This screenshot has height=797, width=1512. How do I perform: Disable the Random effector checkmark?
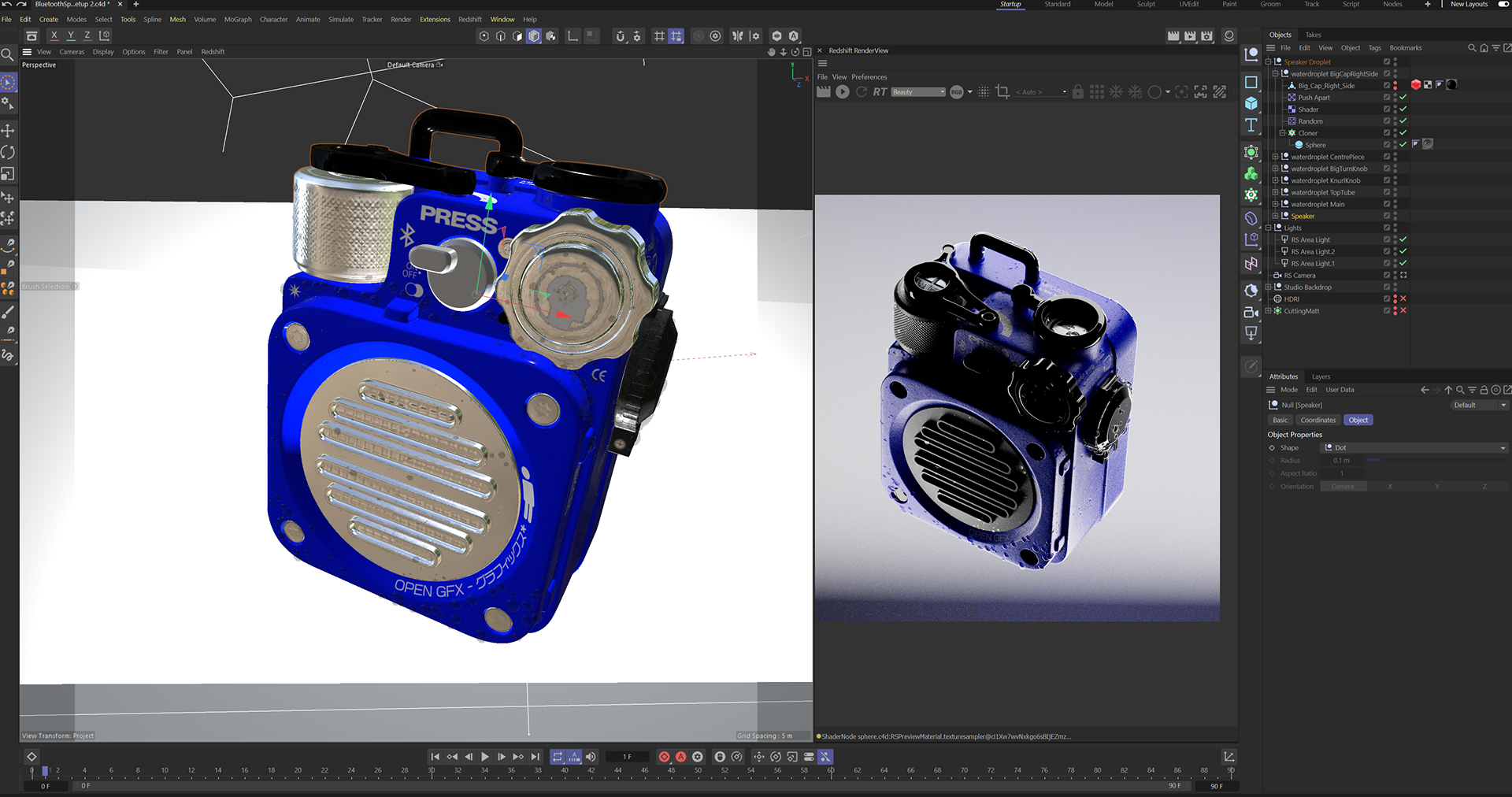click(1403, 121)
